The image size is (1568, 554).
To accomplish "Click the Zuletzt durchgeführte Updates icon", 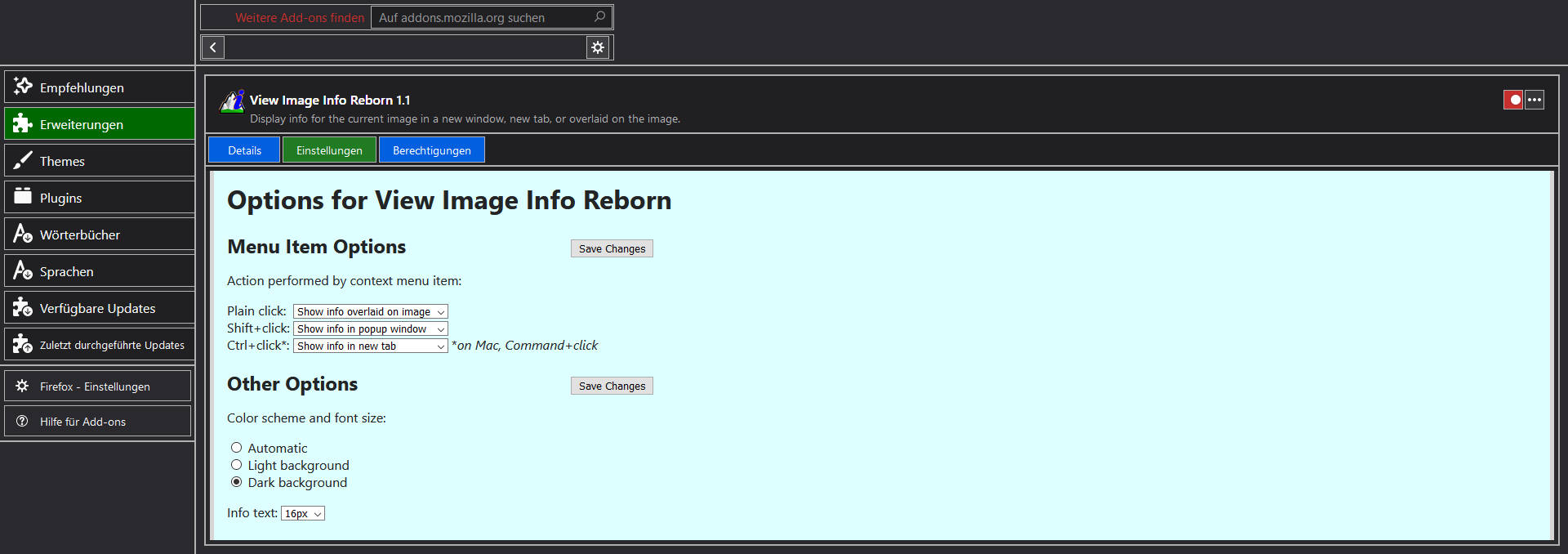I will pos(23,344).
